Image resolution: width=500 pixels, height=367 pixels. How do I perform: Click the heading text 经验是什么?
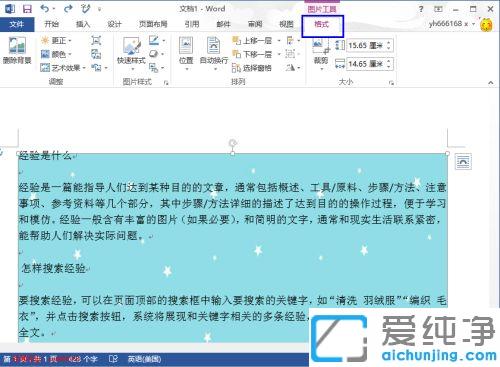[x=45, y=155]
